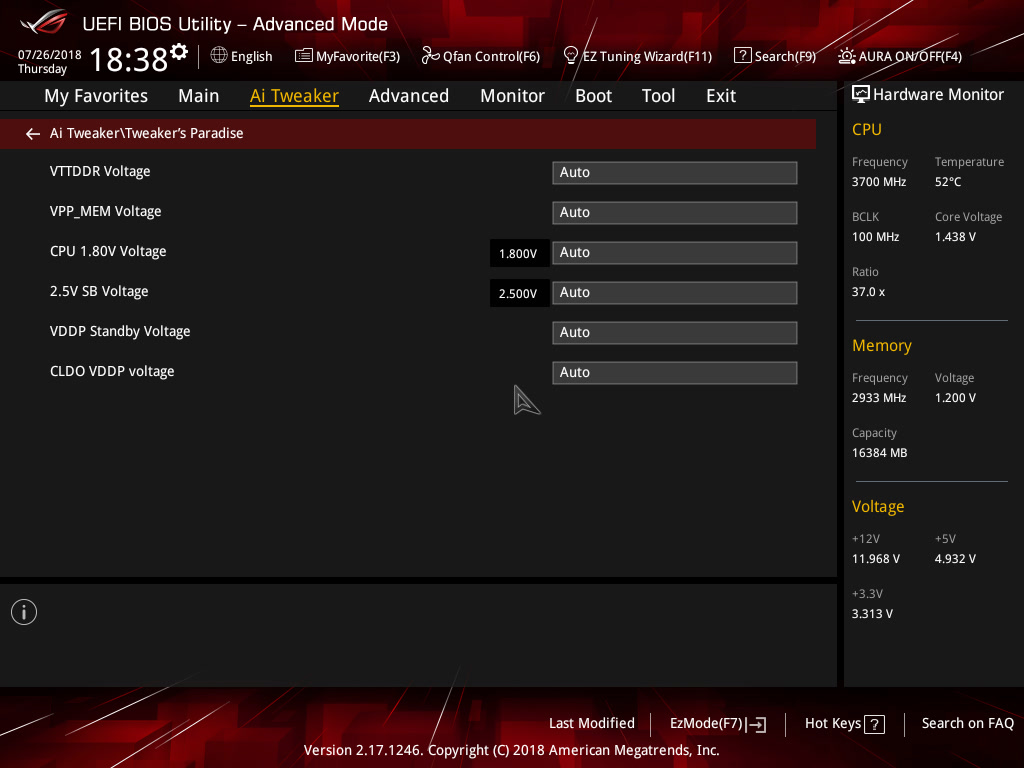Open 2.5V SB Voltage Auto field

[x=675, y=293]
